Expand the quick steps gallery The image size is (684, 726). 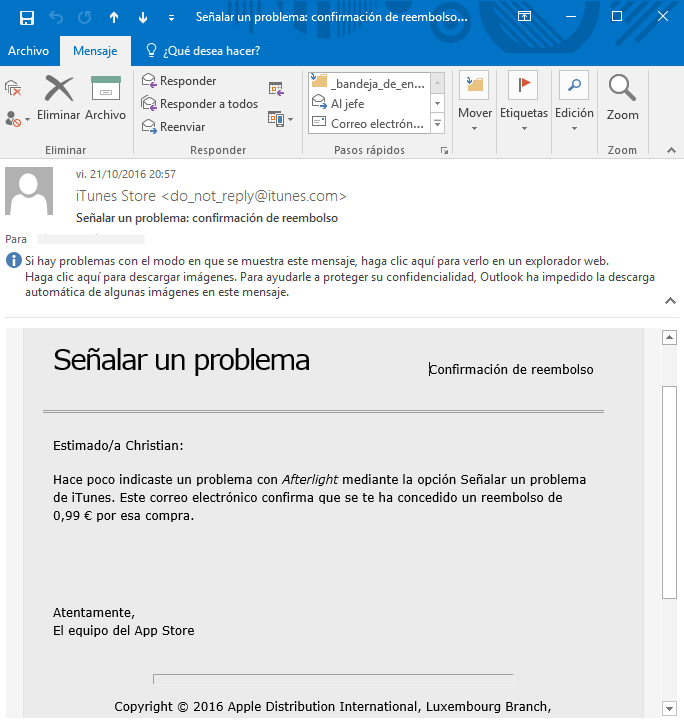pyautogui.click(x=438, y=124)
